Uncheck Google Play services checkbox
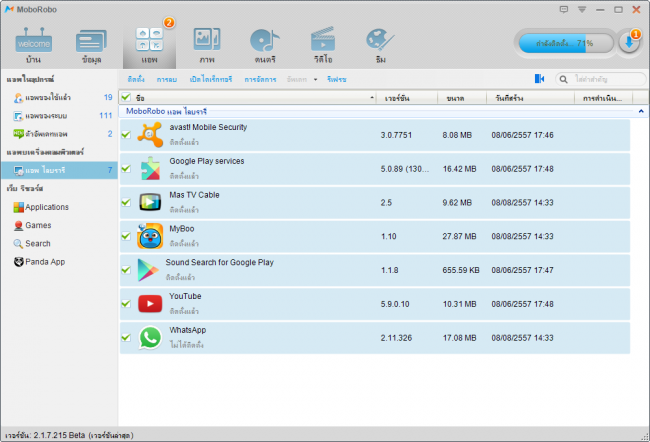Viewport: 650px width, 442px height. (x=126, y=168)
